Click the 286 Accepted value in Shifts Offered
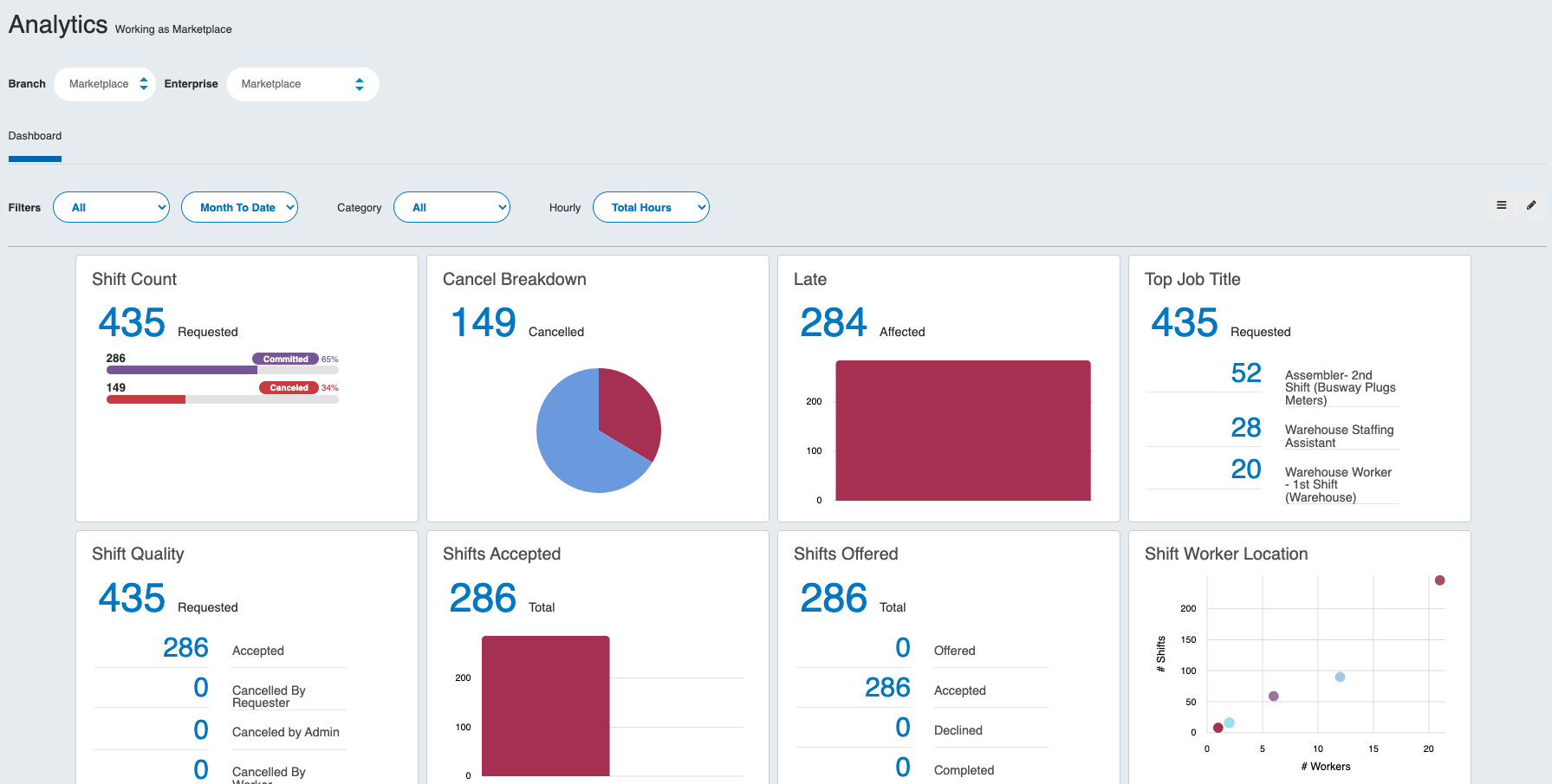 (x=887, y=688)
